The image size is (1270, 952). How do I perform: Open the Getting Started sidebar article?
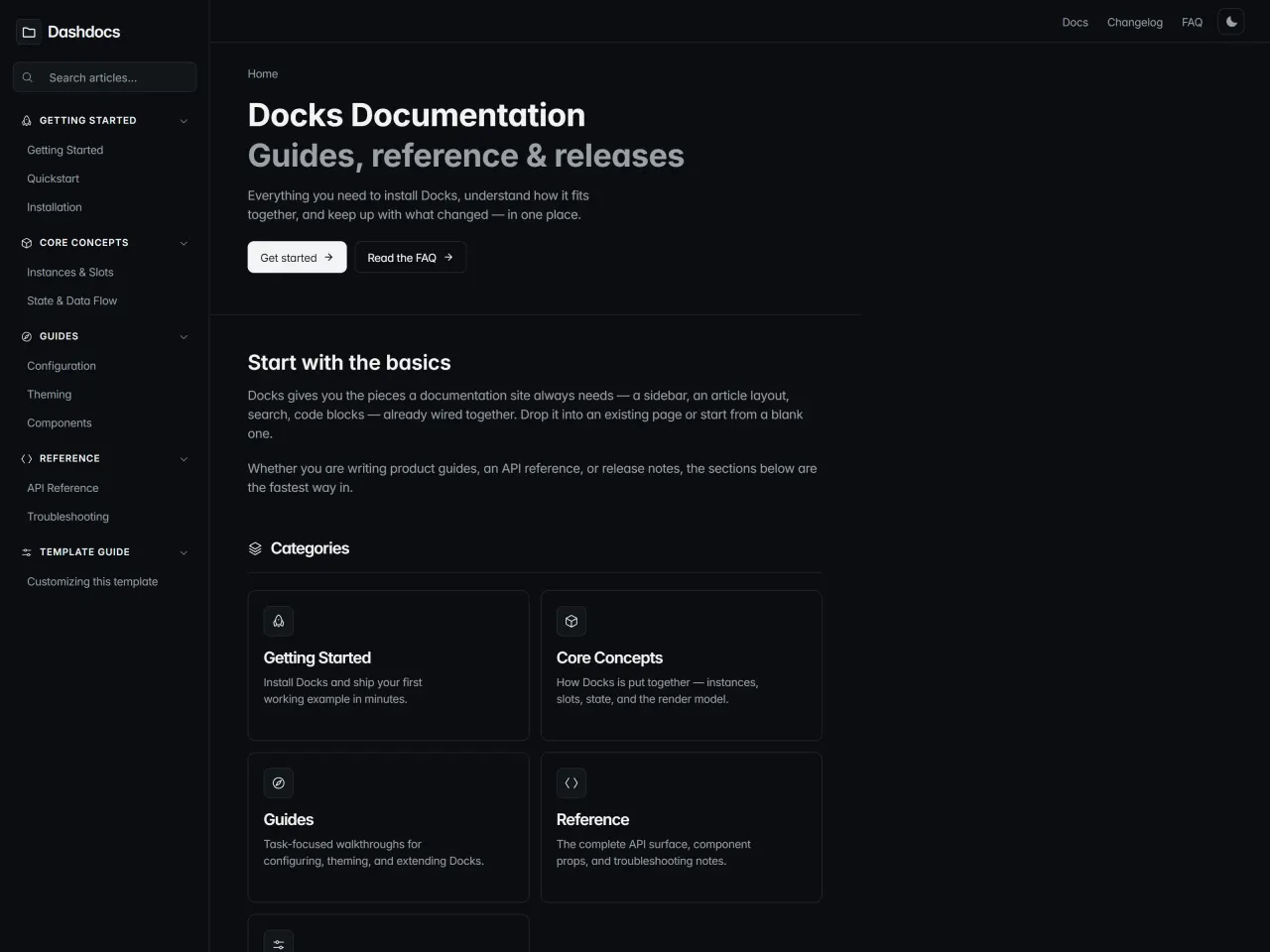point(65,151)
